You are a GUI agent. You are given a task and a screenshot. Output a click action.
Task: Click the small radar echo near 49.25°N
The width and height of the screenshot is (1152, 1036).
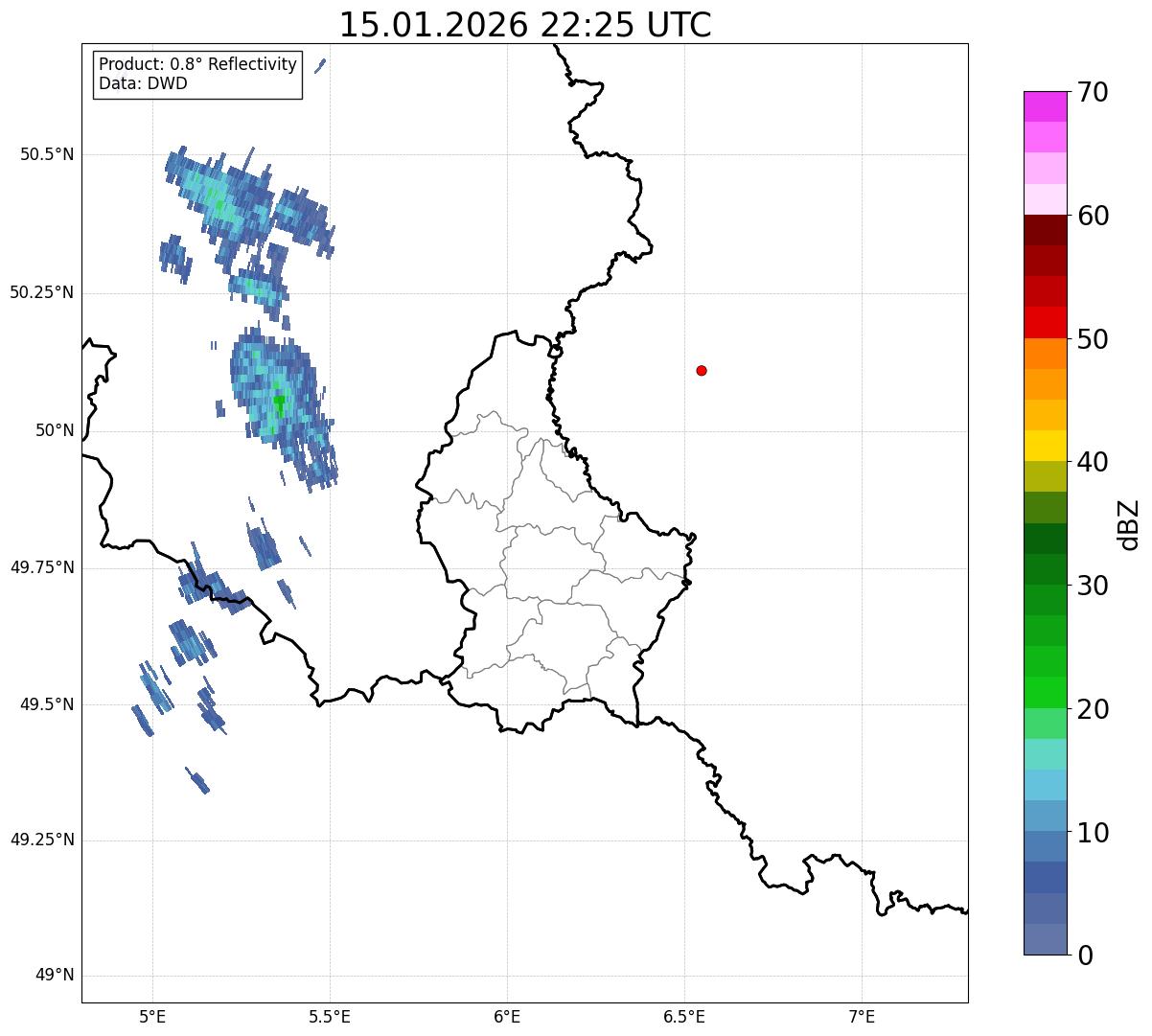[x=198, y=780]
